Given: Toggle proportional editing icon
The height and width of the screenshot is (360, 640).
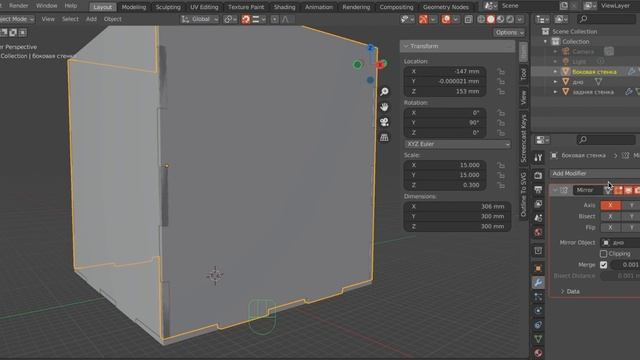Looking at the screenshot, I should 275,19.
